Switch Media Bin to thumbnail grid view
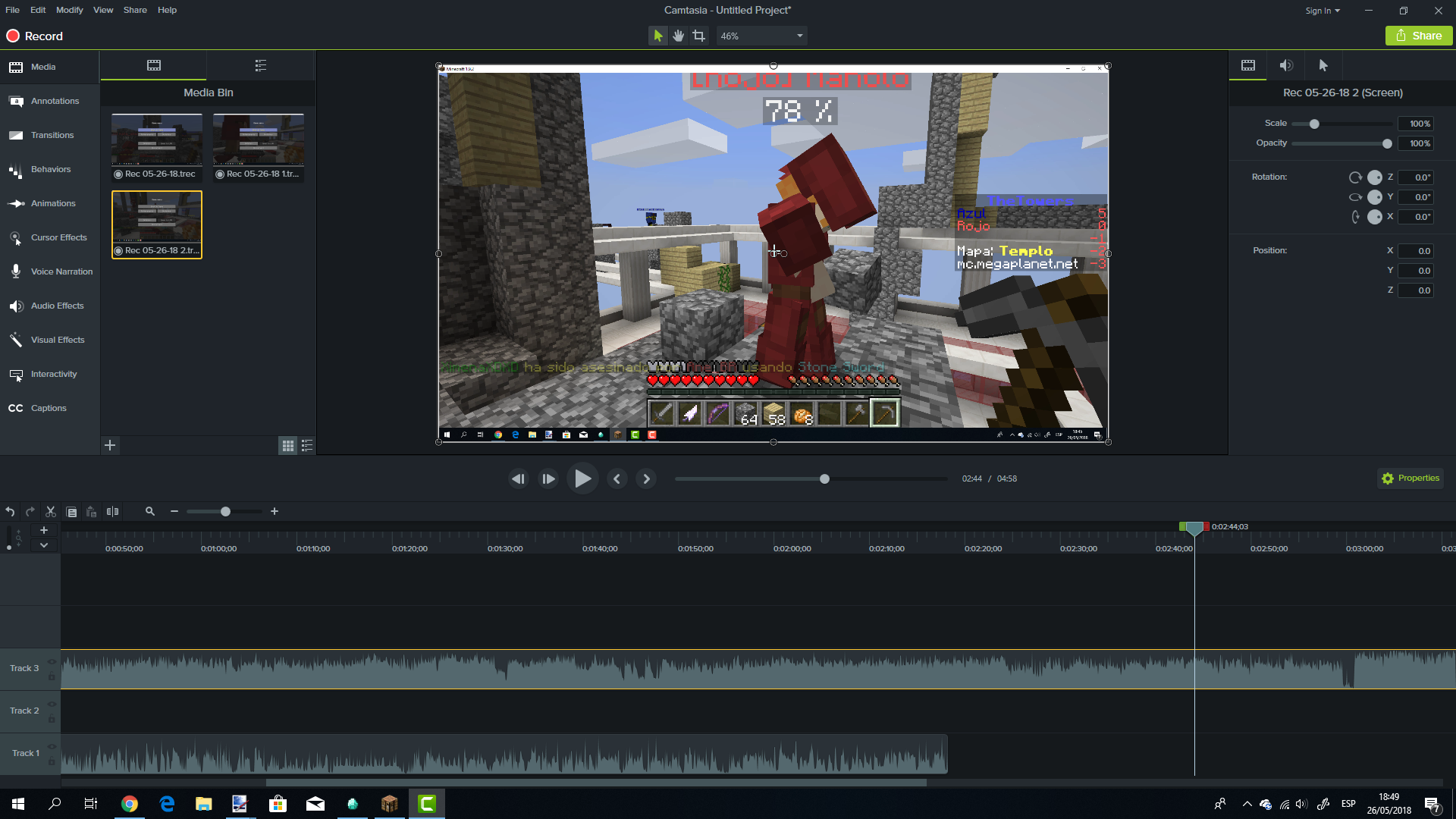The image size is (1456, 819). tap(288, 446)
